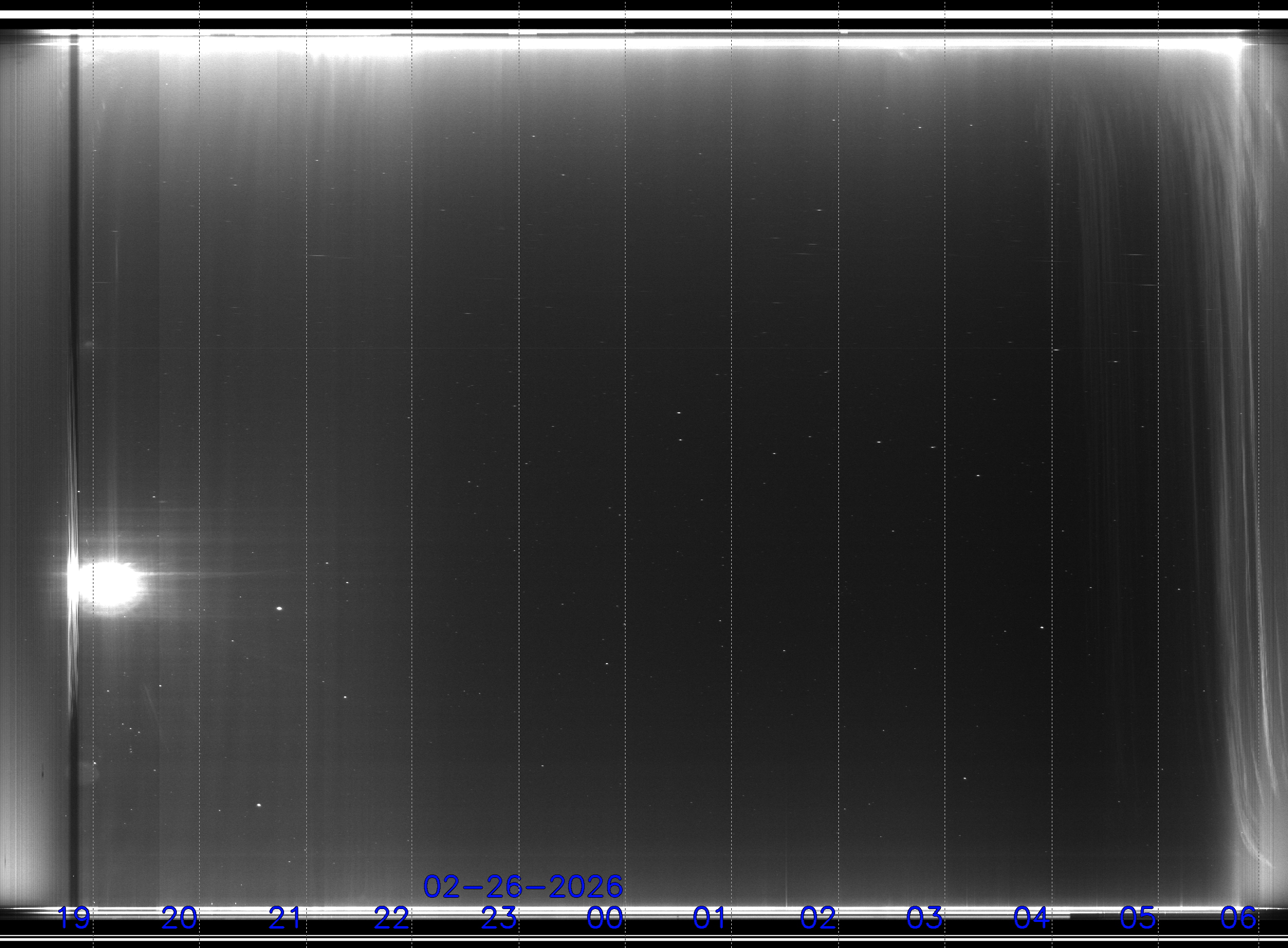Click the large bright moon glare
Viewport: 1288px width, 948px height.
(x=110, y=584)
